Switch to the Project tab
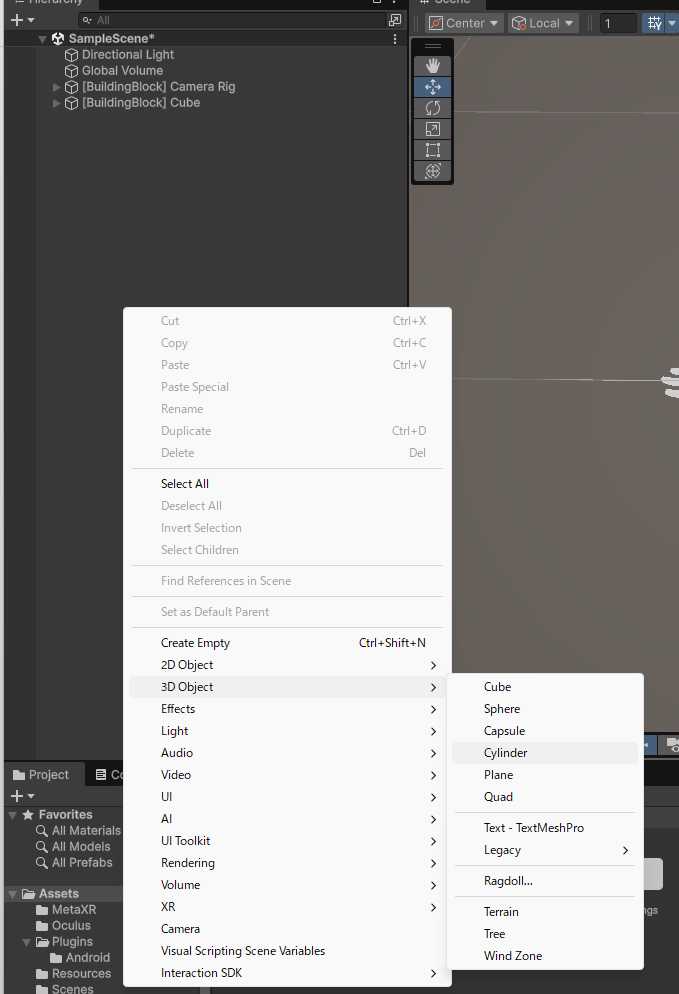The image size is (679, 994). (41, 775)
